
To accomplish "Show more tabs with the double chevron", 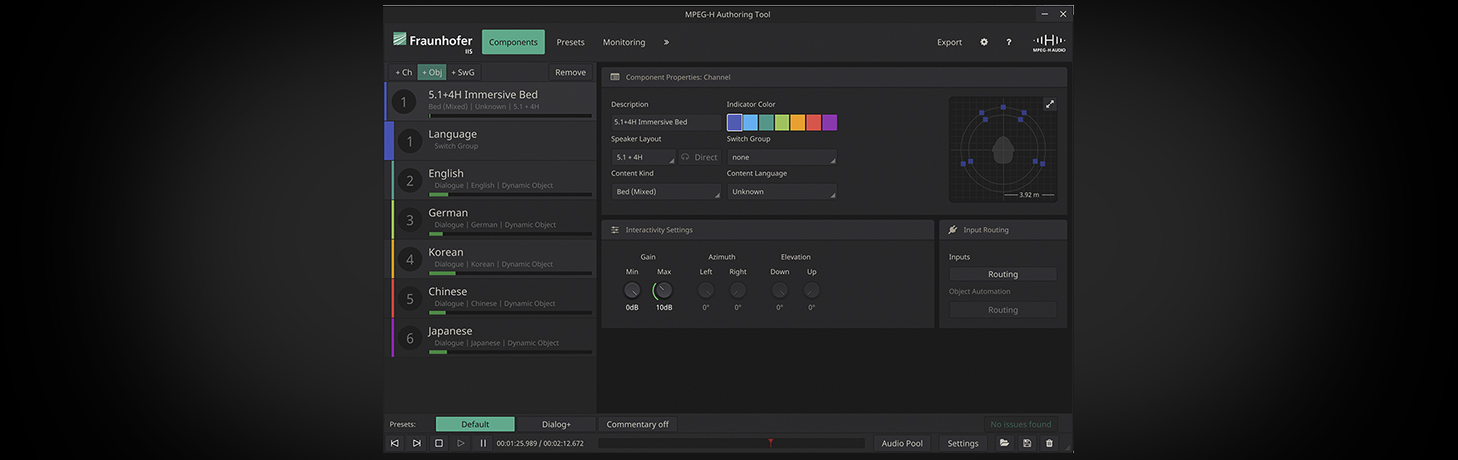I will tap(666, 42).
